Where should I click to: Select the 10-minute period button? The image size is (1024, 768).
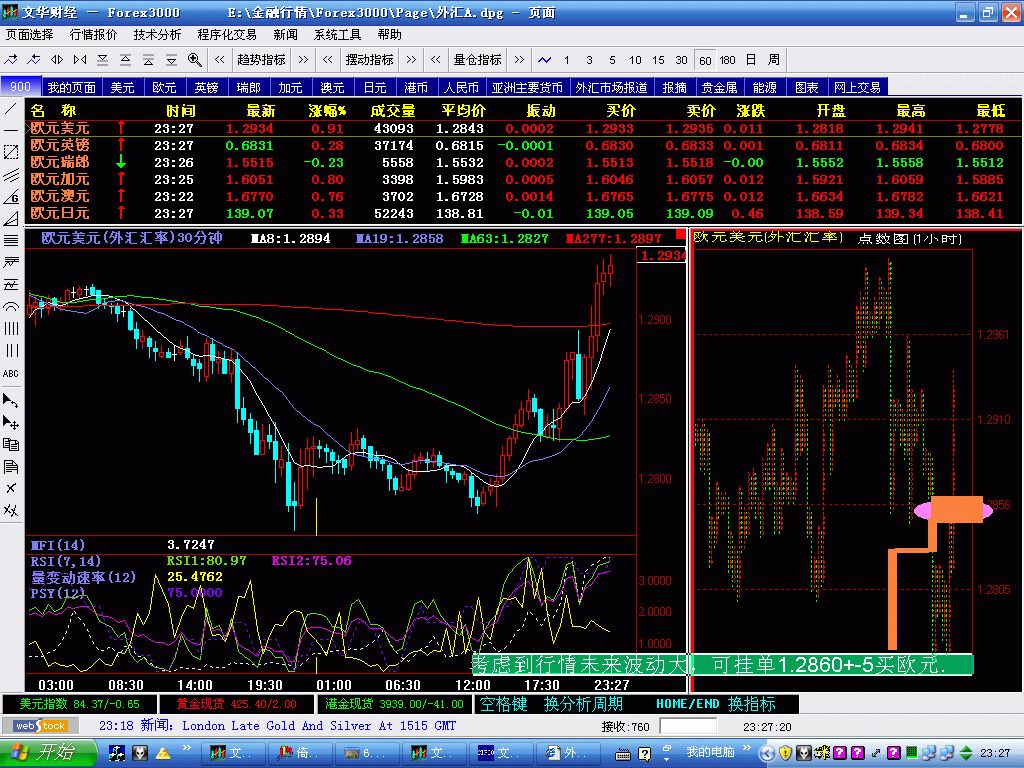coord(635,60)
